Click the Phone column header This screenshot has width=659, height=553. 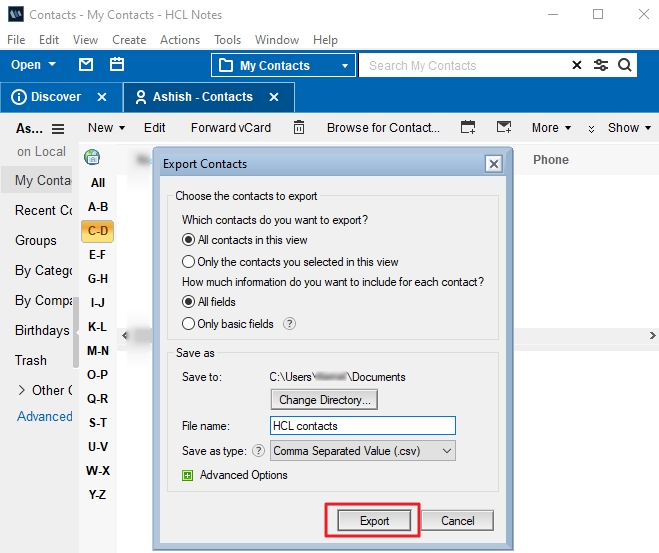click(551, 160)
